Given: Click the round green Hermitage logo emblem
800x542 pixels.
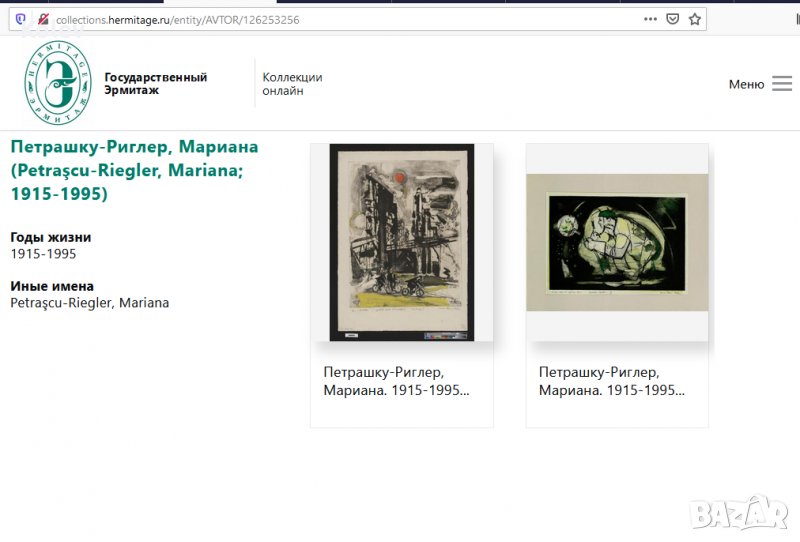Looking at the screenshot, I should coord(57,84).
